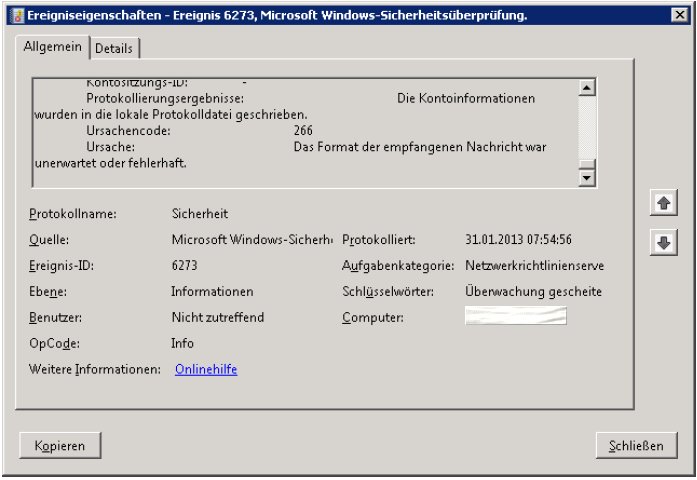Click the Aufgabenkategorie value field
The width and height of the screenshot is (697, 480).
(534, 266)
